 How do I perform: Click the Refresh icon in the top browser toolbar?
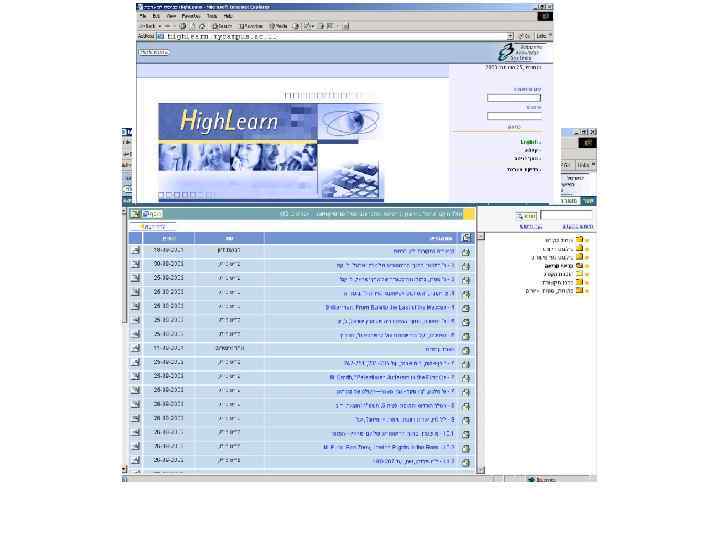[x=193, y=26]
